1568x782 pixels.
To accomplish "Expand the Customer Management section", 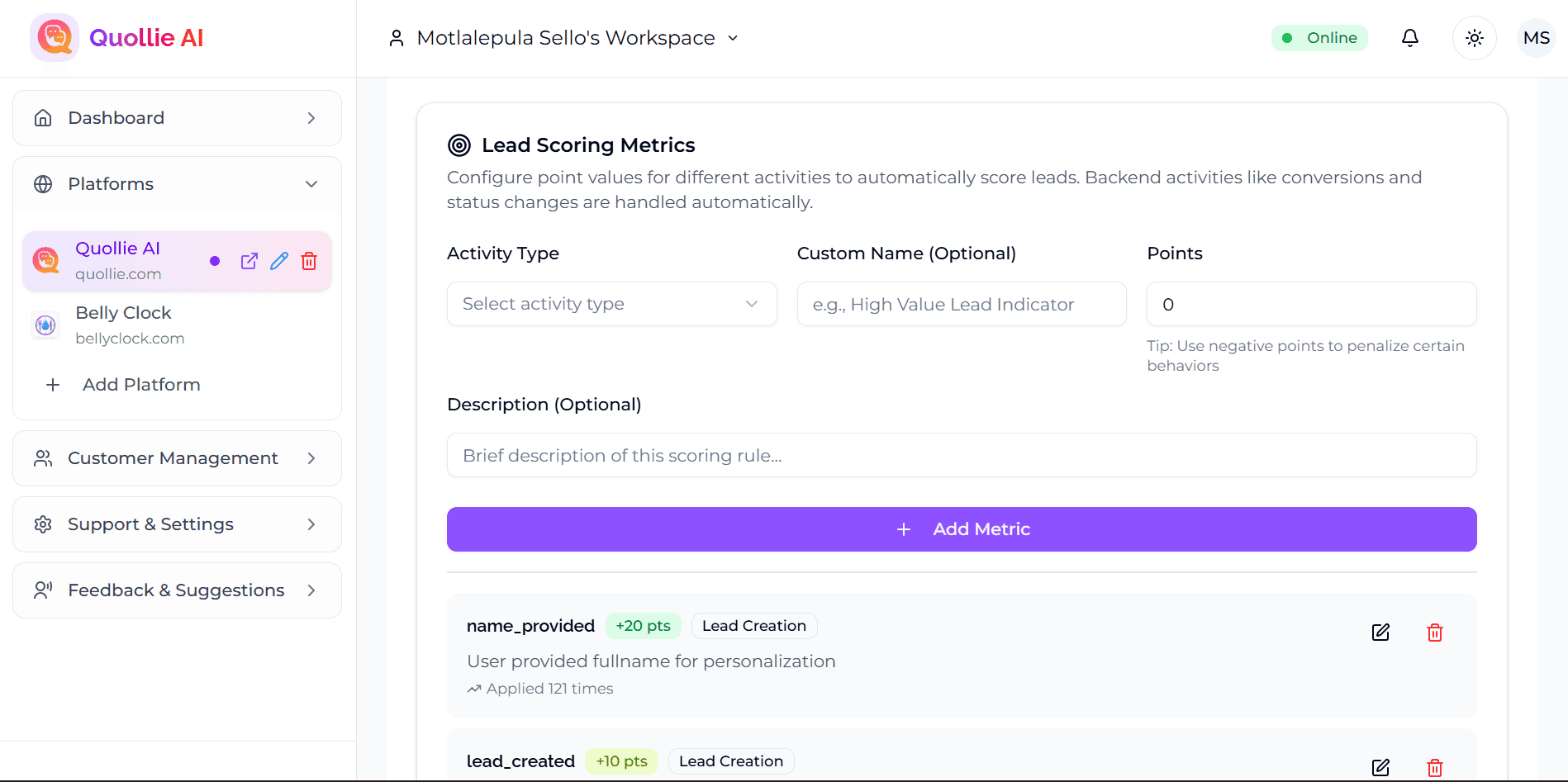I will pyautogui.click(x=177, y=458).
